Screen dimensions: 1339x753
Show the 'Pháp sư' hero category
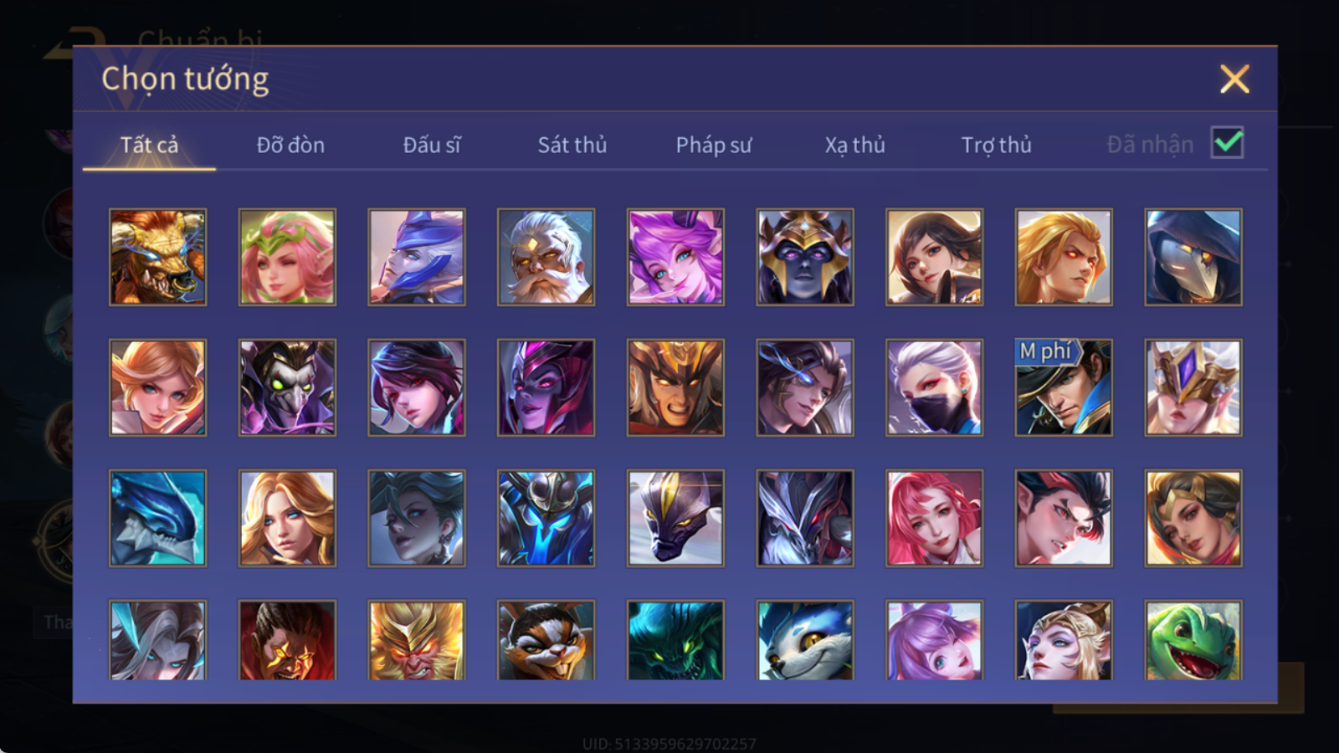click(714, 145)
